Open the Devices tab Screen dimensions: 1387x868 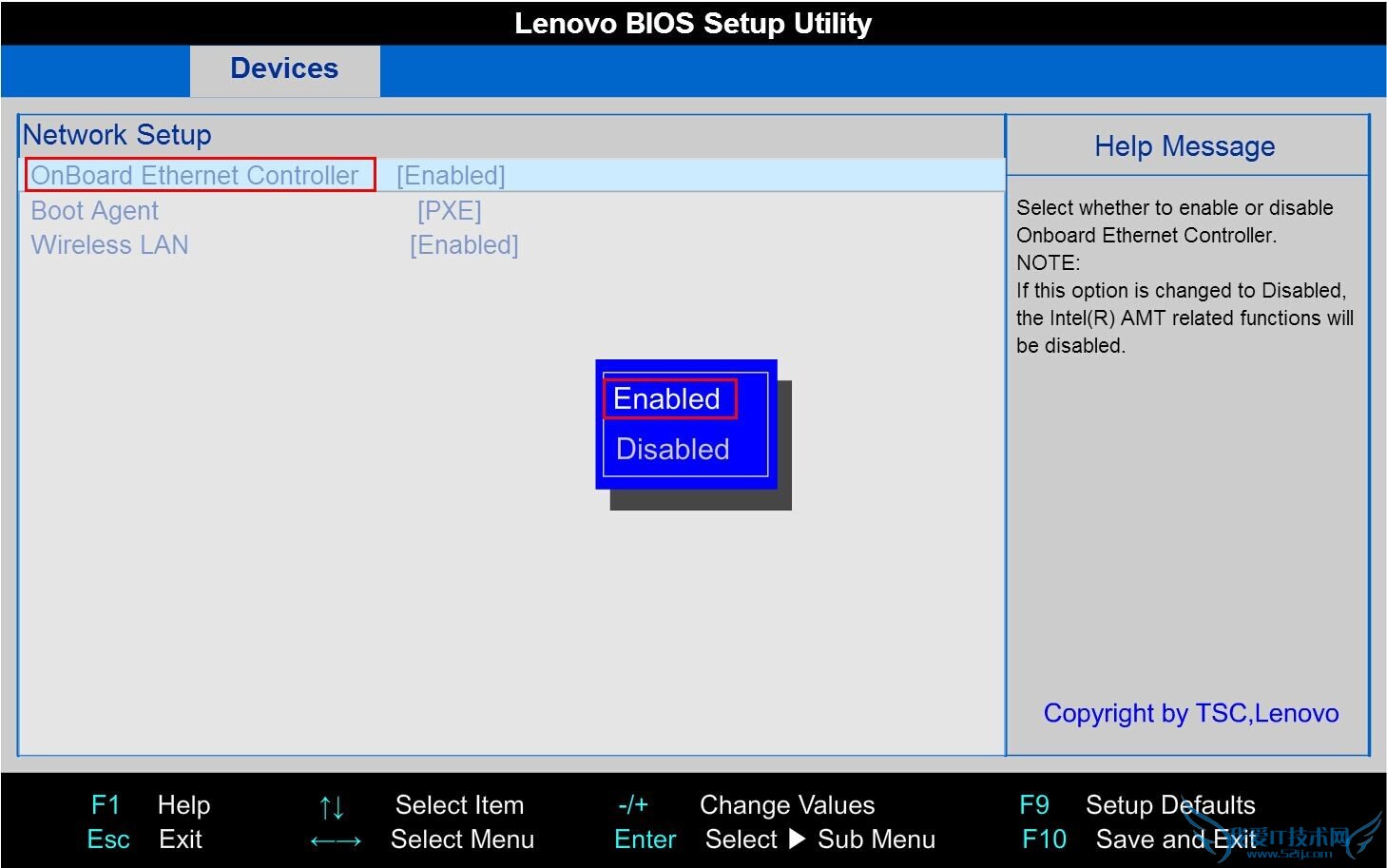(284, 69)
